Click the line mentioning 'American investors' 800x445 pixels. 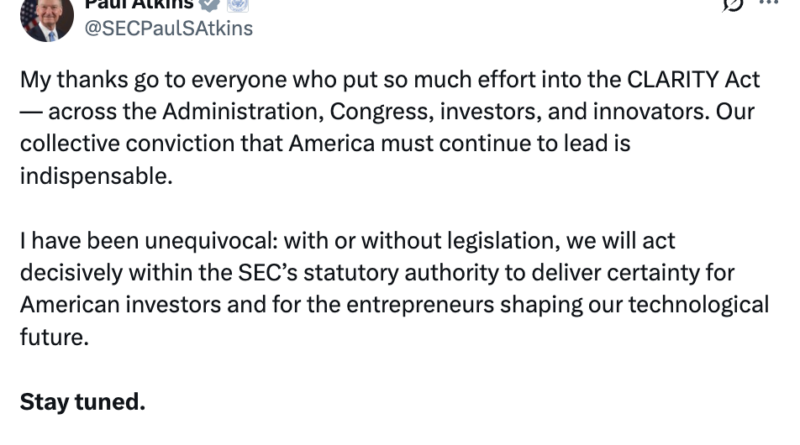[x=394, y=305]
